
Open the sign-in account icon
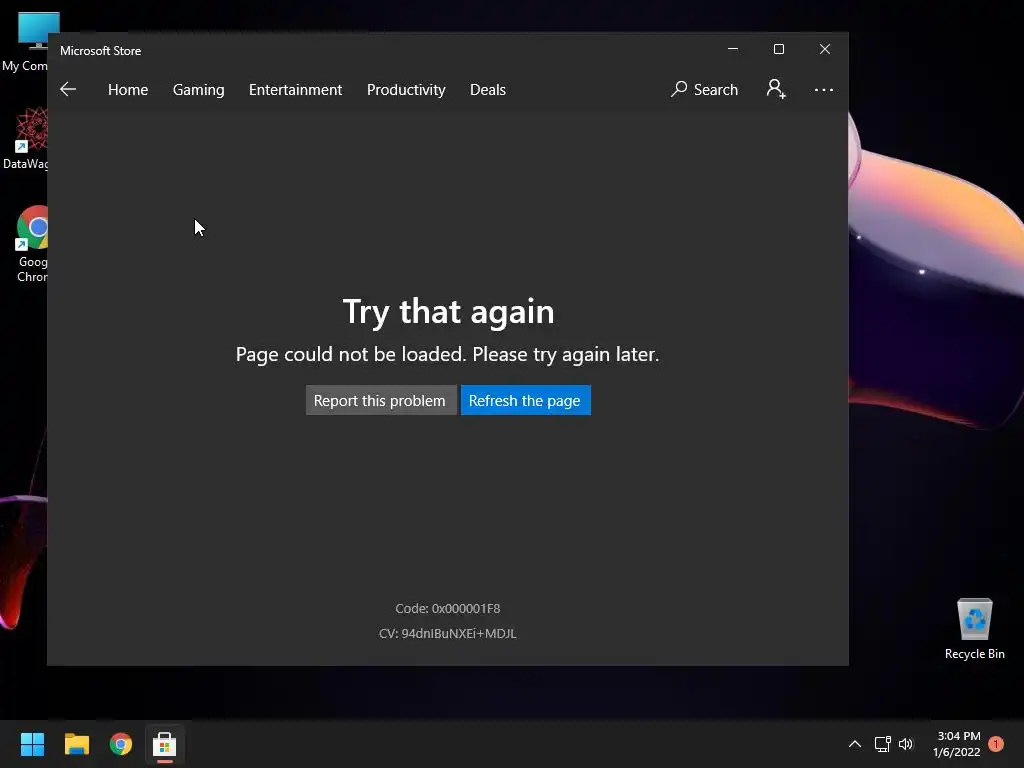coord(776,89)
